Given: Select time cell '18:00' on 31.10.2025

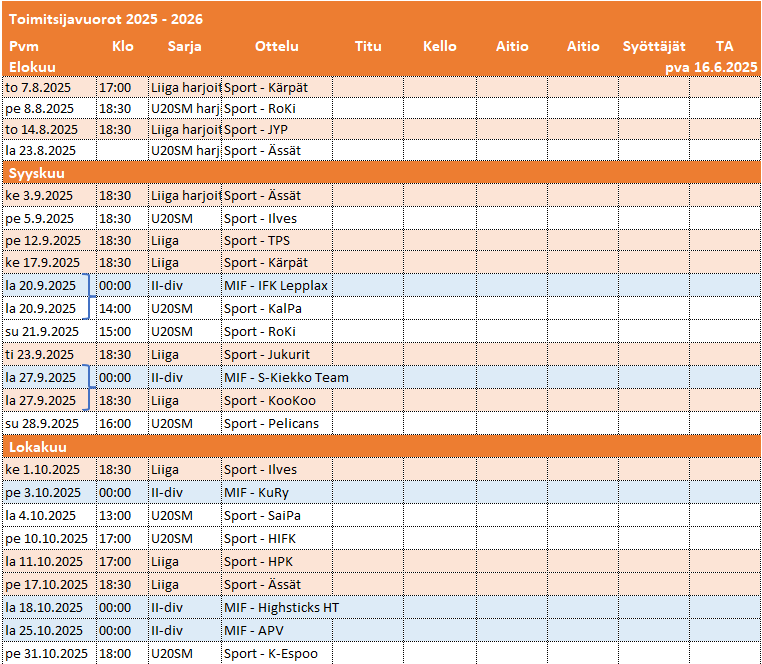Looking at the screenshot, I should coord(122,653).
